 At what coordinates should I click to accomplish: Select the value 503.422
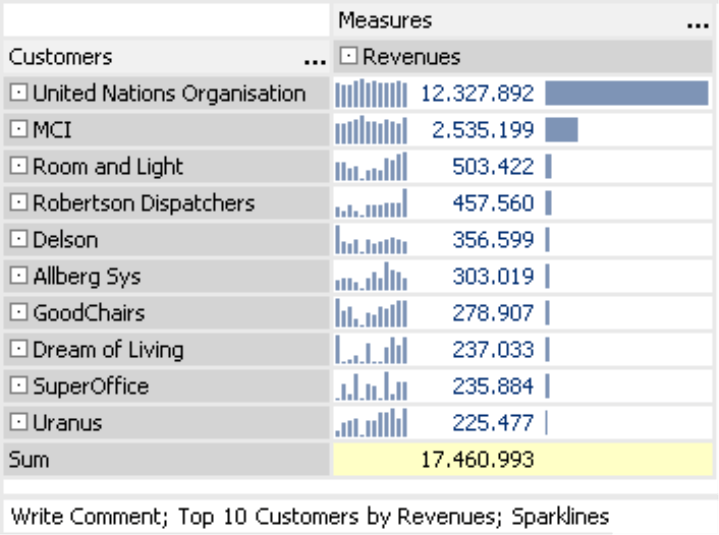[493, 167]
